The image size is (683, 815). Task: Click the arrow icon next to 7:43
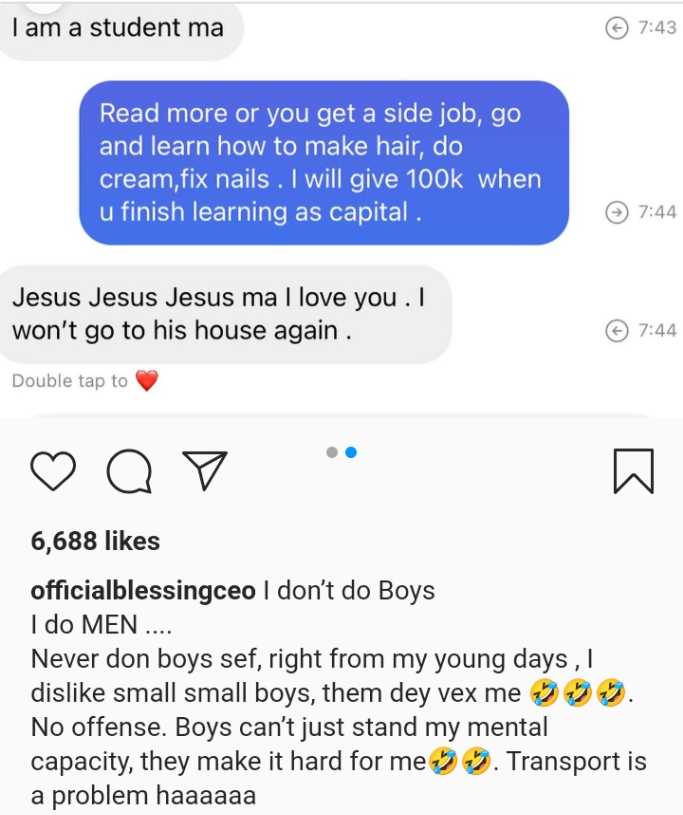click(617, 28)
